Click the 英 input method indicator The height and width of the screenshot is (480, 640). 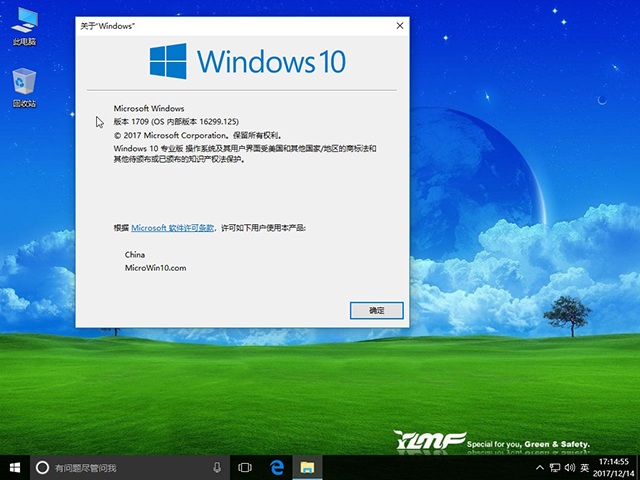[585, 467]
